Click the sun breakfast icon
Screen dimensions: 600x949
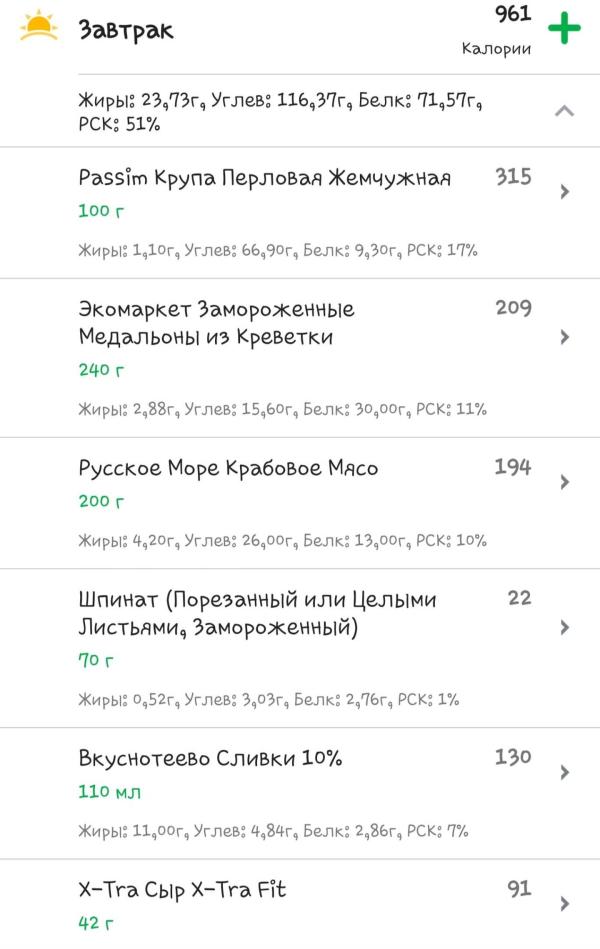coord(39,26)
